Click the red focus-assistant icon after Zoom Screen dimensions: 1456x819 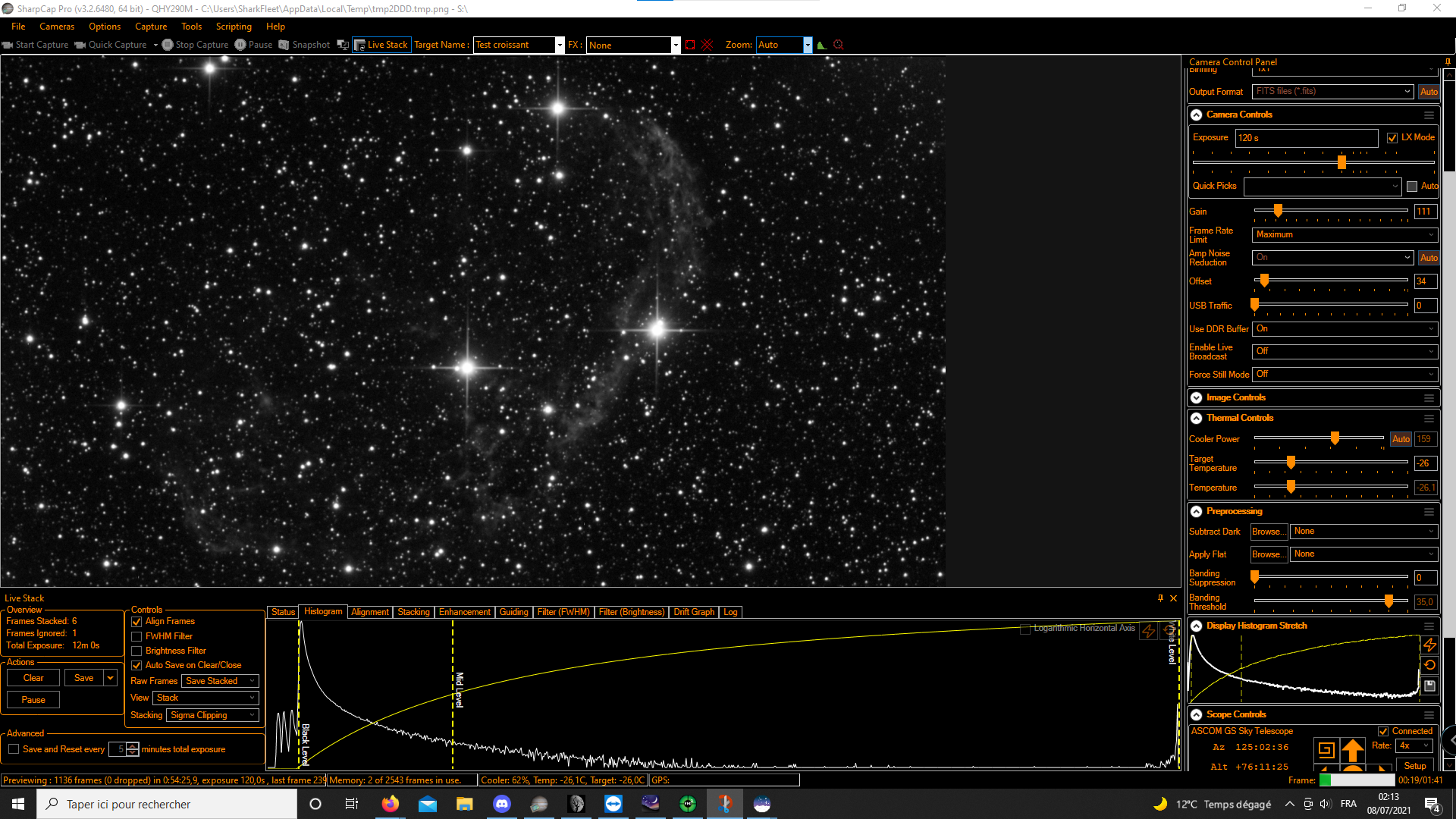tap(839, 45)
